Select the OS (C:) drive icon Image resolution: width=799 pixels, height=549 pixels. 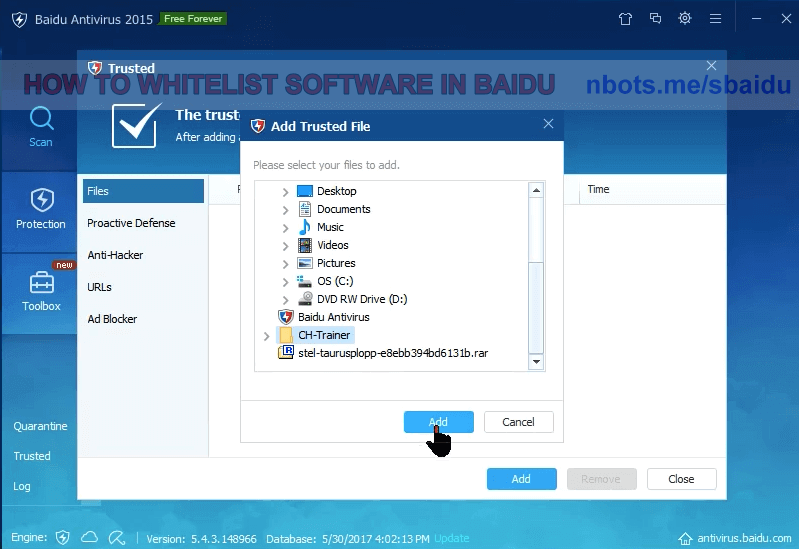304,281
